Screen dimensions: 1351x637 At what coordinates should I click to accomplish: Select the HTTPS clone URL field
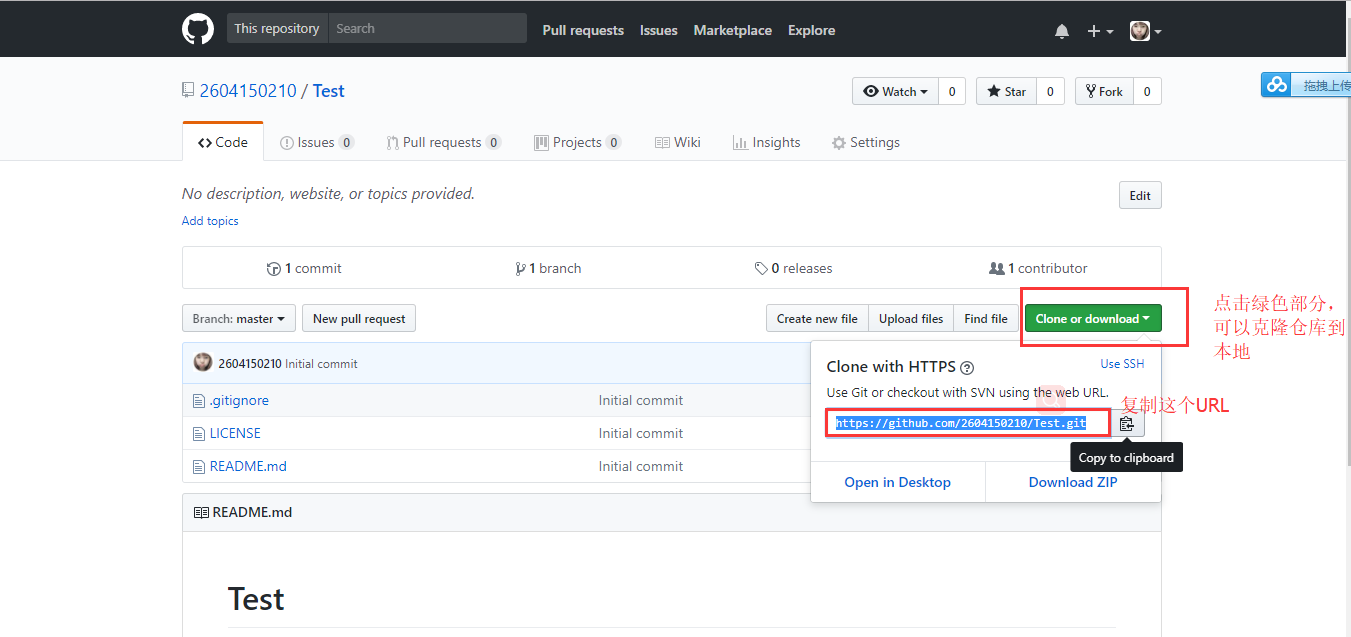tap(969, 423)
